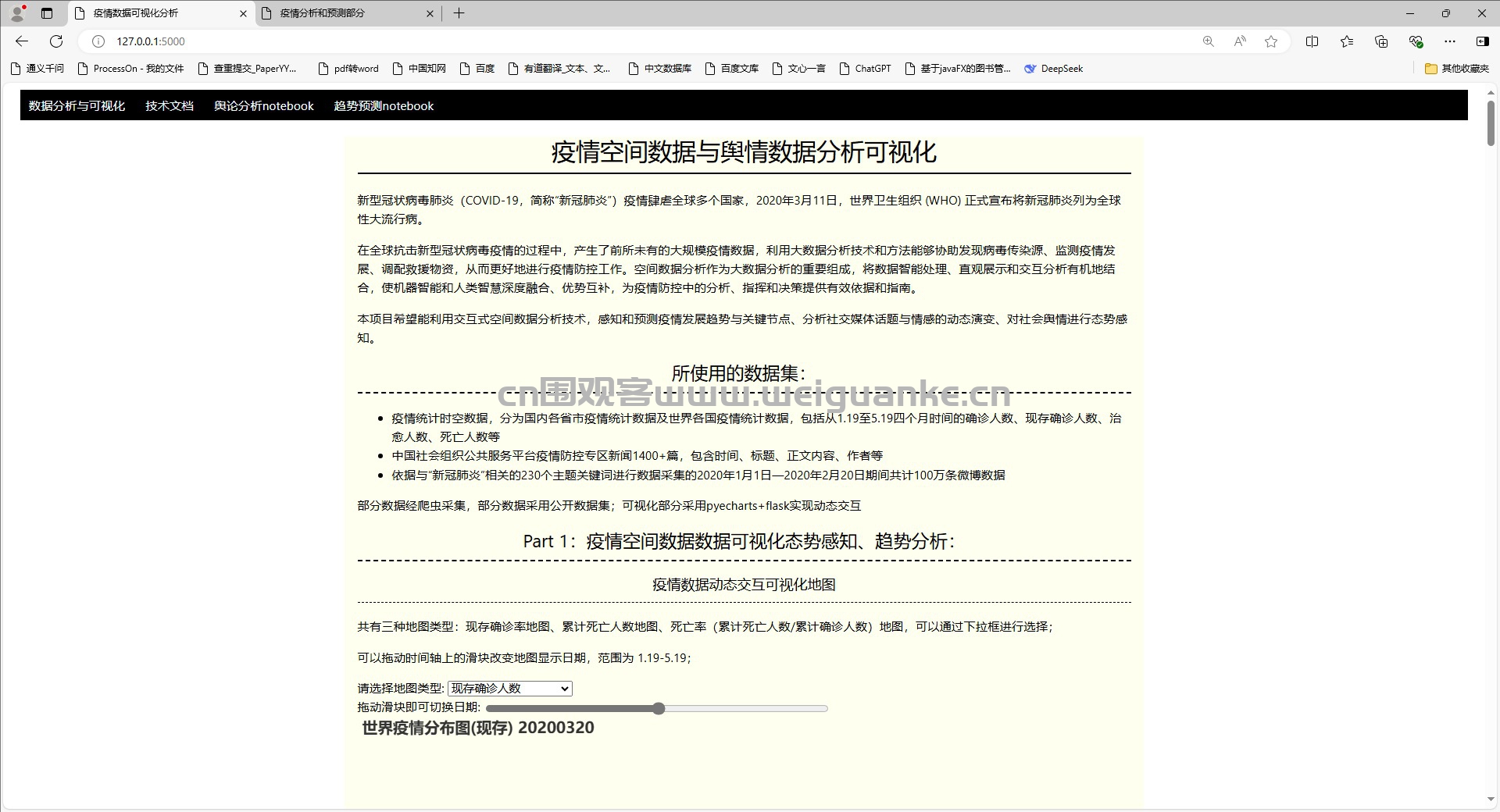Image resolution: width=1500 pixels, height=812 pixels.
Task: Open a new tab with plus button
Action: click(x=459, y=12)
